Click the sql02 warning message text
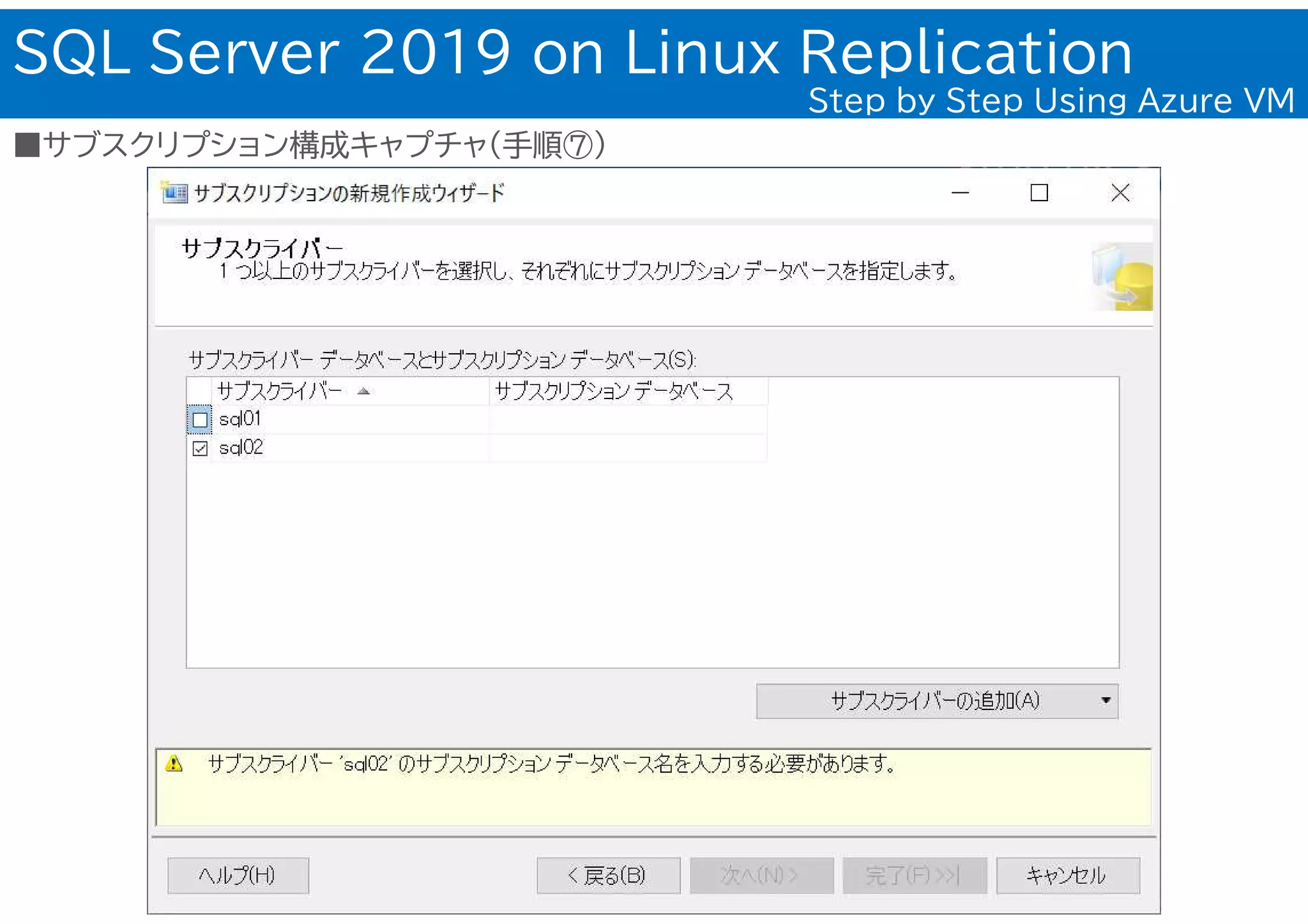Viewport: 1308px width, 924px height. [x=552, y=764]
